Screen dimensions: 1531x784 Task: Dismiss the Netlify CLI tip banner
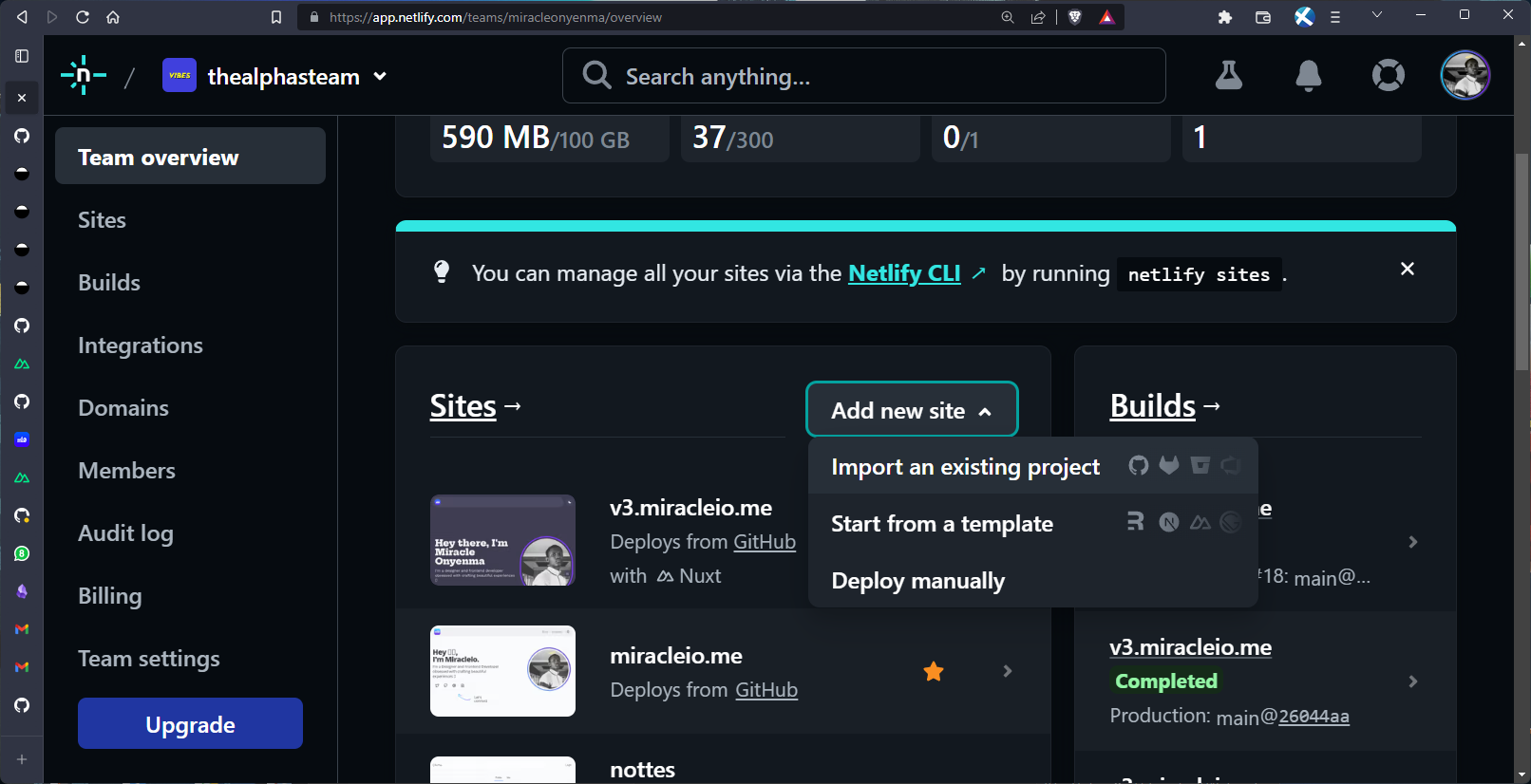click(x=1407, y=270)
